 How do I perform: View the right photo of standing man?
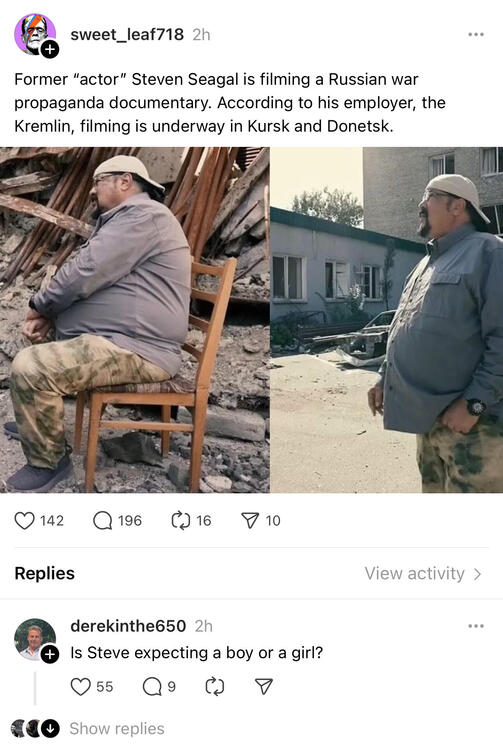click(x=387, y=320)
